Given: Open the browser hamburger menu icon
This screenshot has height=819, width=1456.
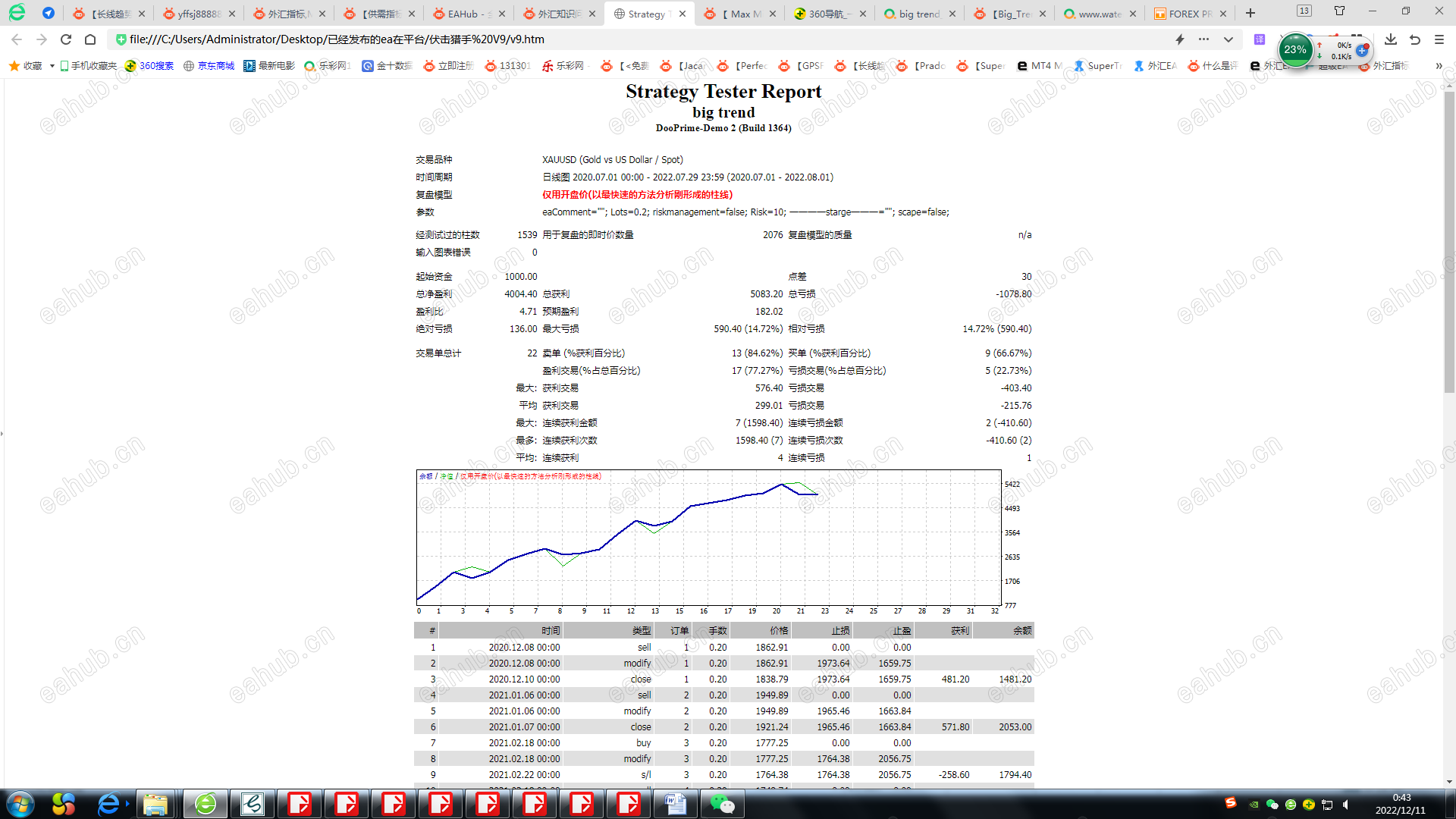Looking at the screenshot, I should (1439, 39).
